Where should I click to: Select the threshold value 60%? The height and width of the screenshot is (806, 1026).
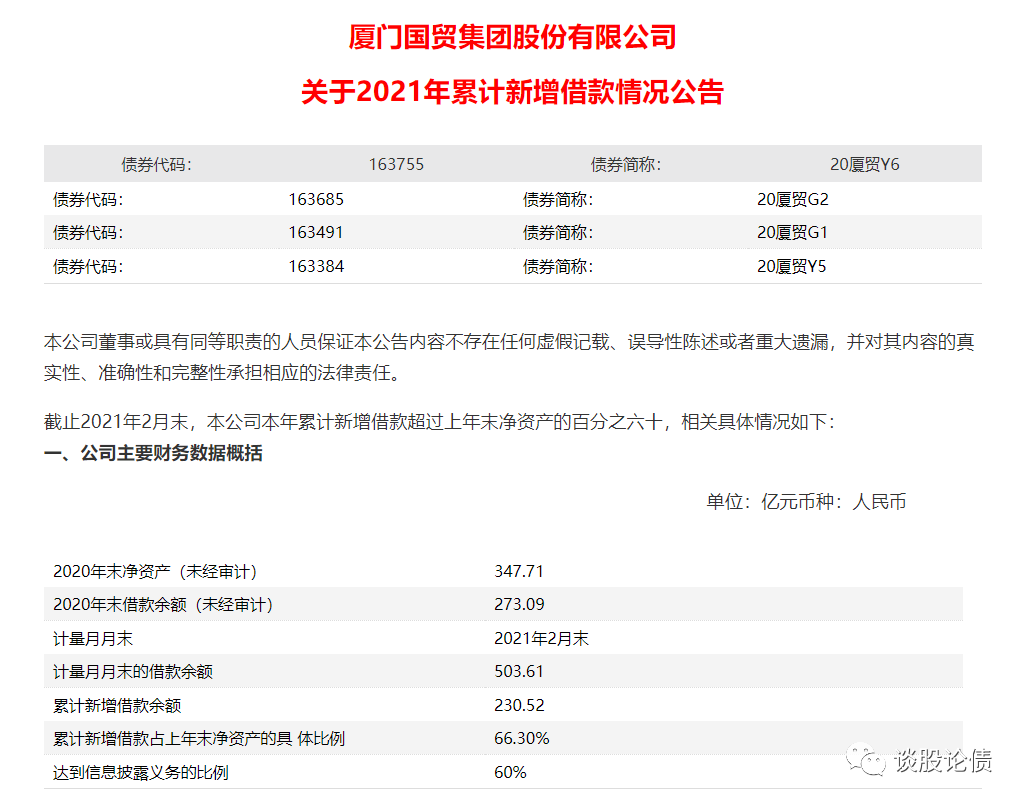point(510,773)
